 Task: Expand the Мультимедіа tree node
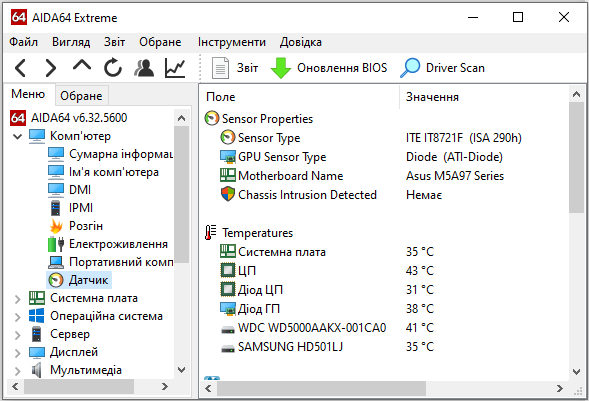tap(17, 371)
